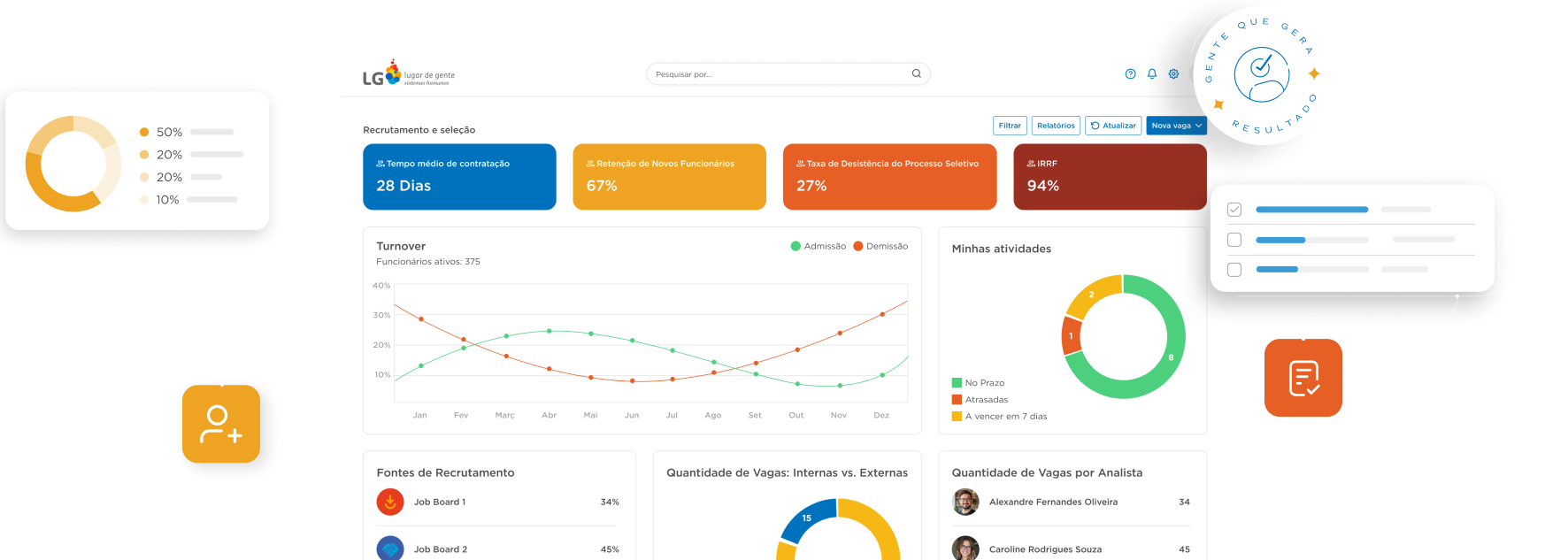
Task: Focus the Pesquisar por search field
Action: pyautogui.click(x=779, y=74)
